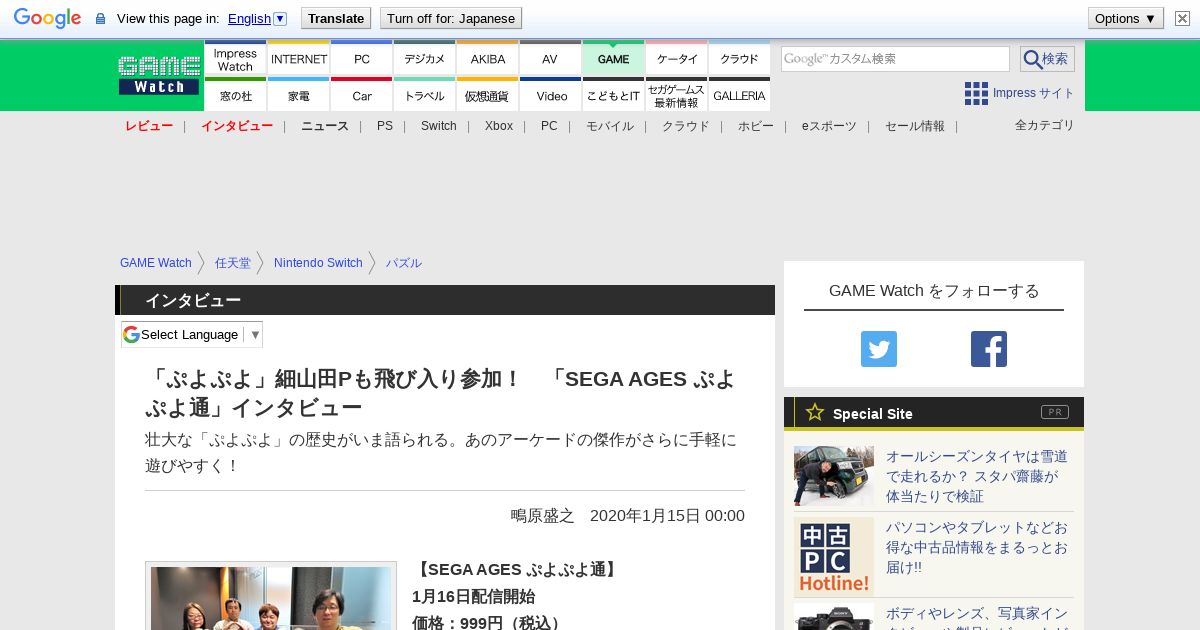Open the ホビー category menu
This screenshot has width=1200, height=630.
click(756, 126)
